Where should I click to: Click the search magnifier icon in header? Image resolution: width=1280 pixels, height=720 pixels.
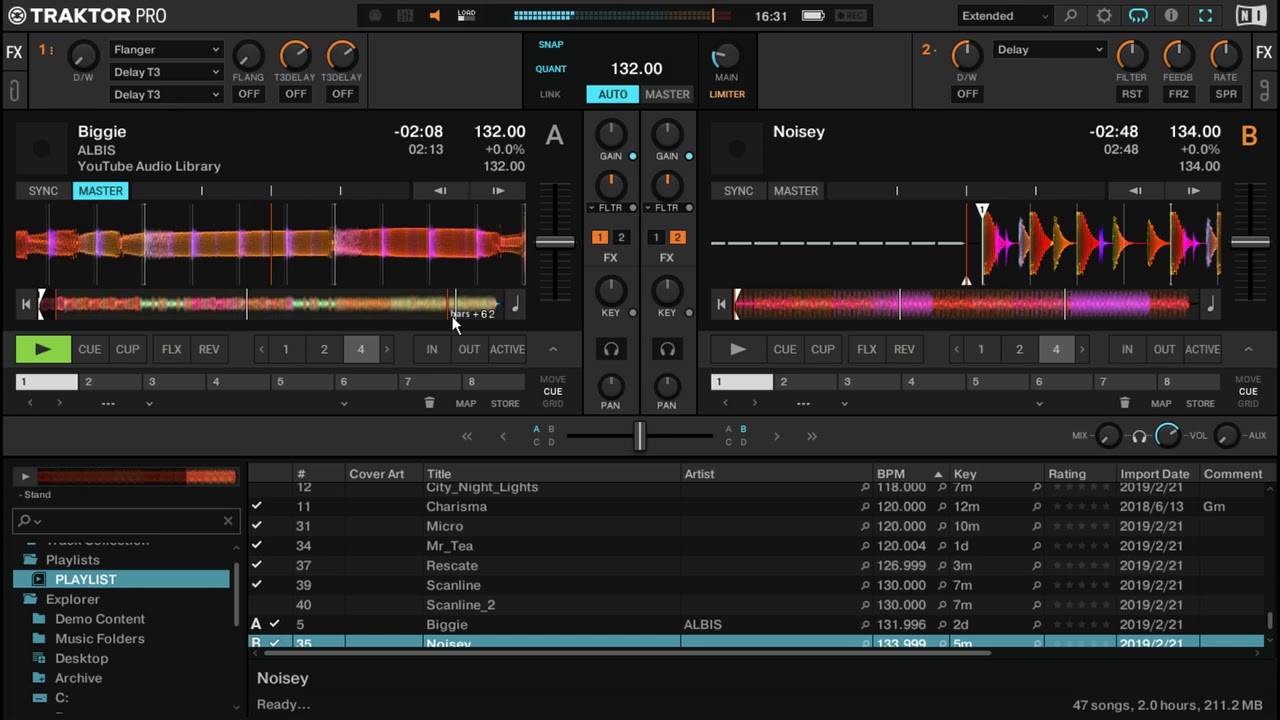(1071, 16)
